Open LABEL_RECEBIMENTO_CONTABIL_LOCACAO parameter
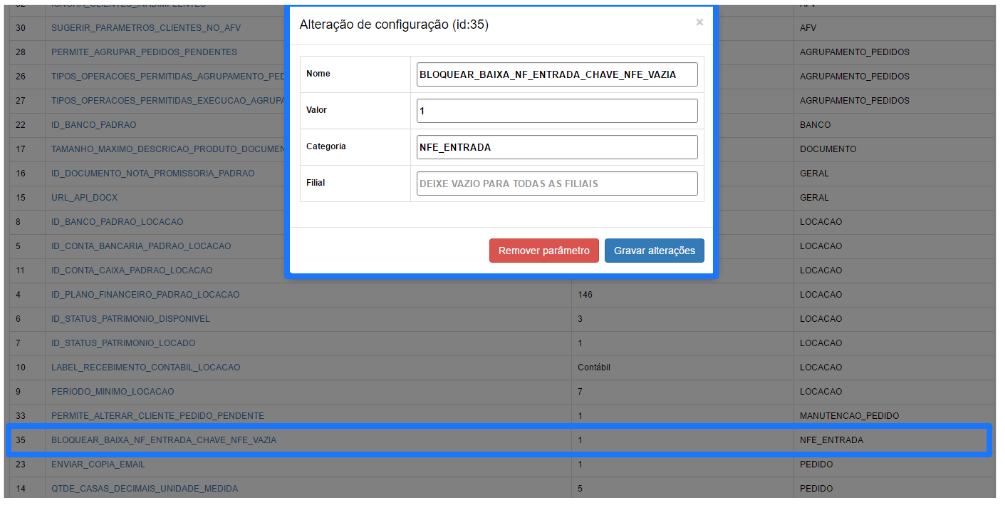Screen dimensions: 1005x505 [145, 368]
